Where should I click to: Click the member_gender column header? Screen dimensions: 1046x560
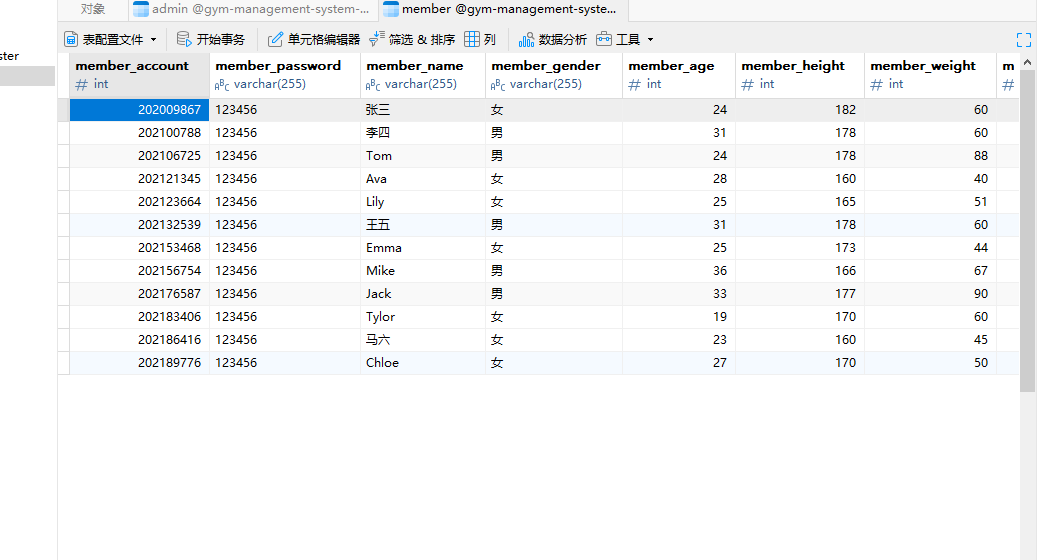(x=554, y=75)
